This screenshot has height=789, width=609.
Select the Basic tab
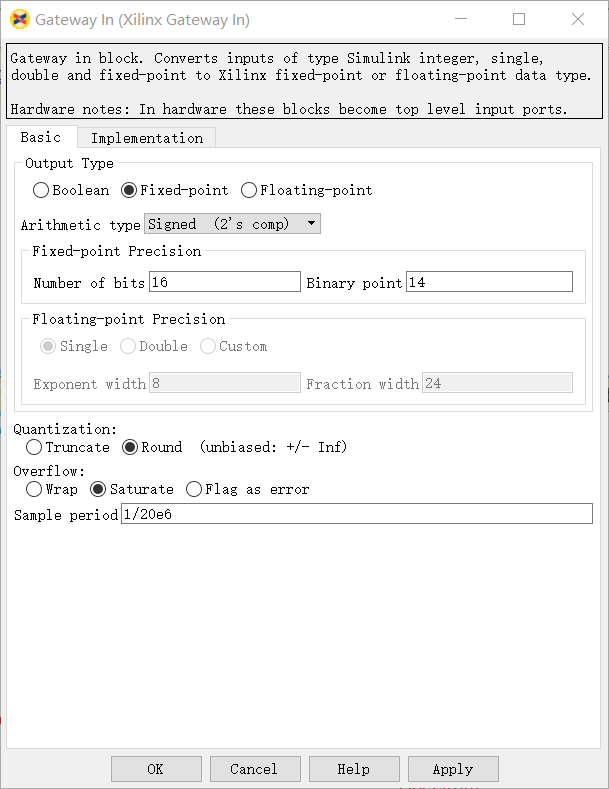(x=41, y=137)
